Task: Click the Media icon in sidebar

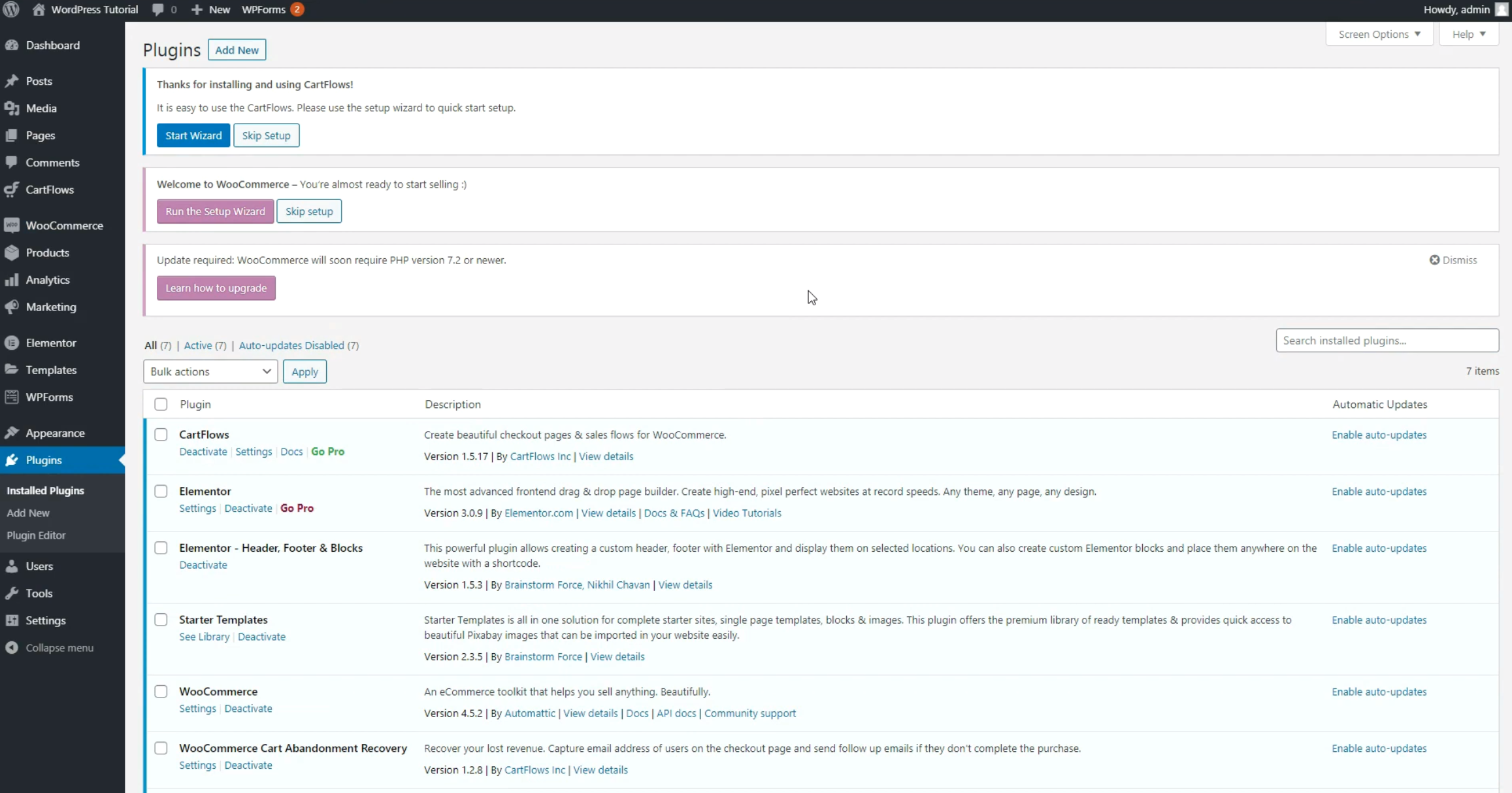Action: click(12, 109)
